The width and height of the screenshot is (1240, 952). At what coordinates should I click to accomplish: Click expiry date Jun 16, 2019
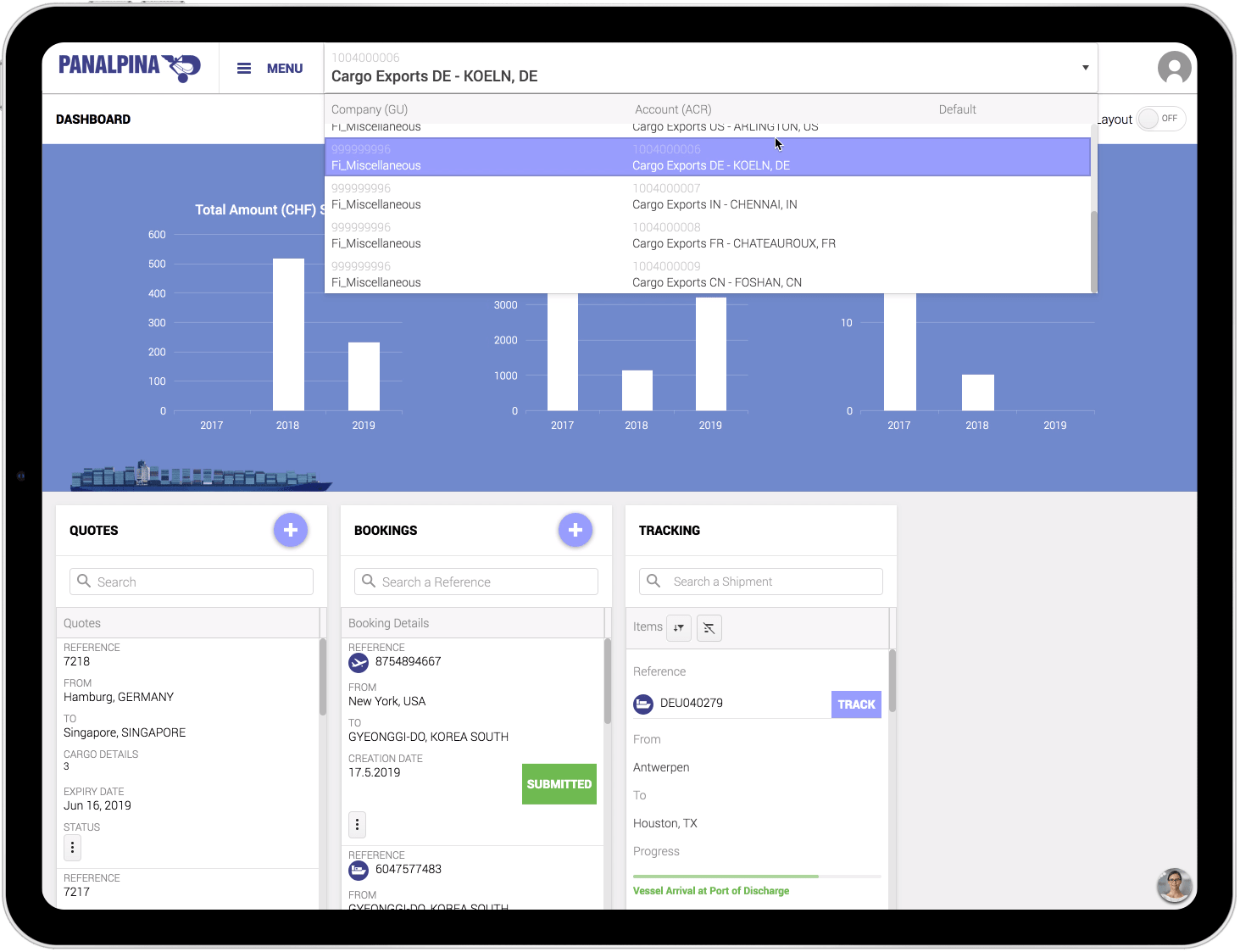97,805
